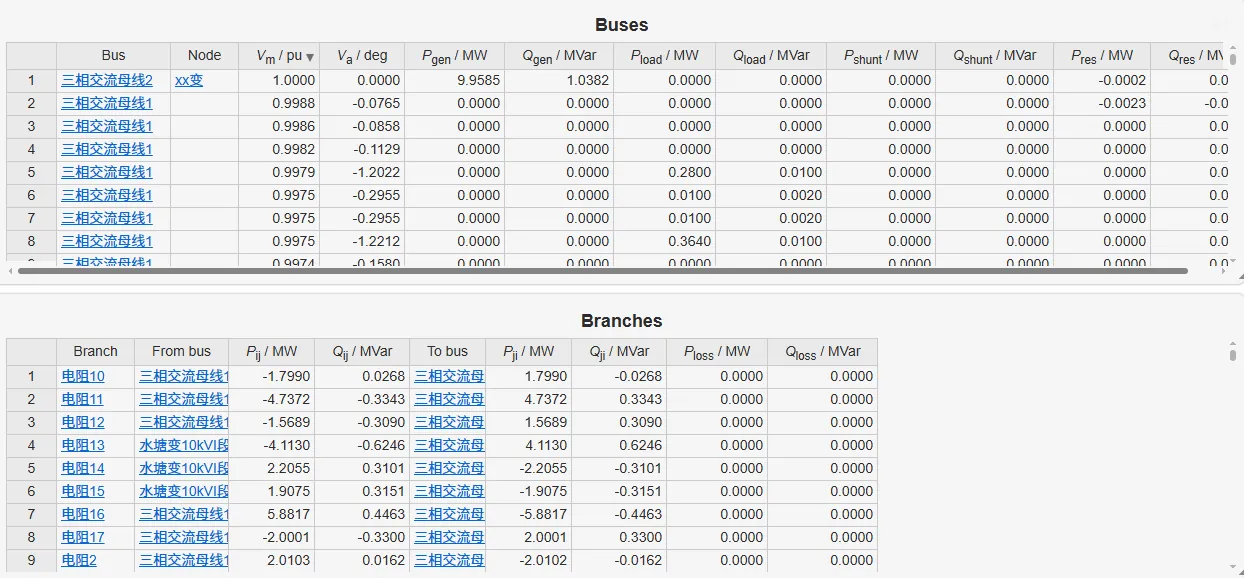The image size is (1244, 578).
Task: Open the xx变 node link
Action: point(189,80)
